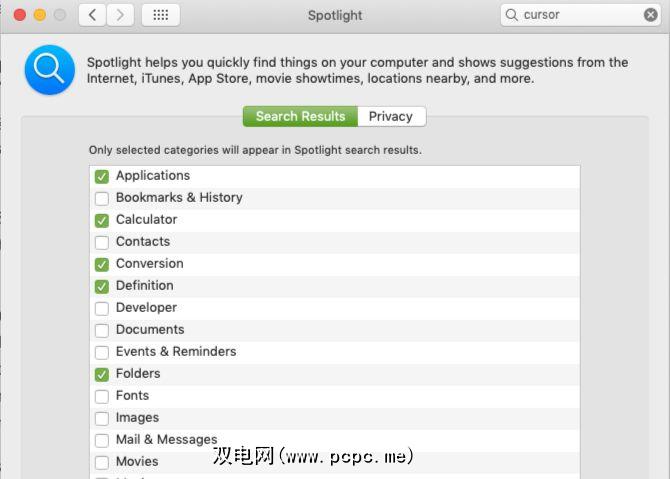Click the back navigation arrow
Image resolution: width=670 pixels, height=479 pixels.
pos(93,15)
